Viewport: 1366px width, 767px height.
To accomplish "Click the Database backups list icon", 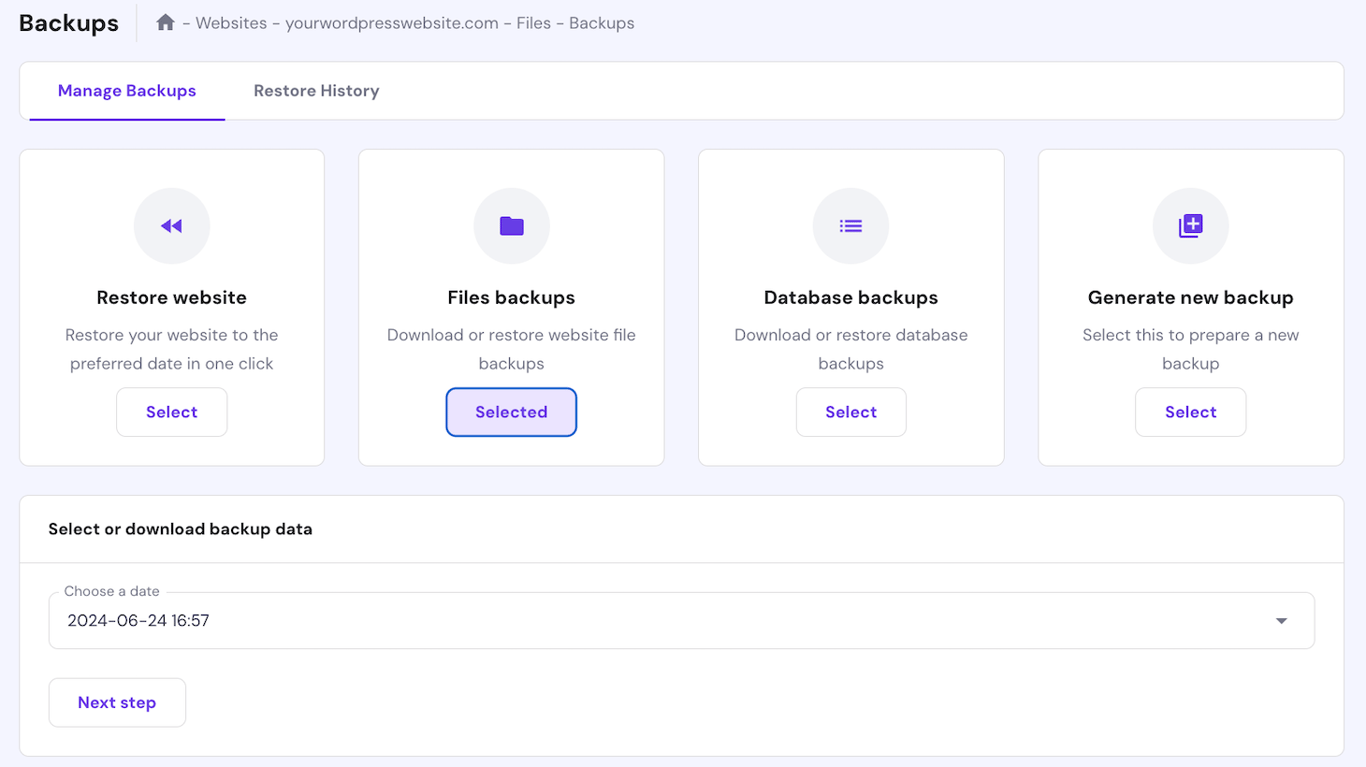I will click(x=851, y=226).
